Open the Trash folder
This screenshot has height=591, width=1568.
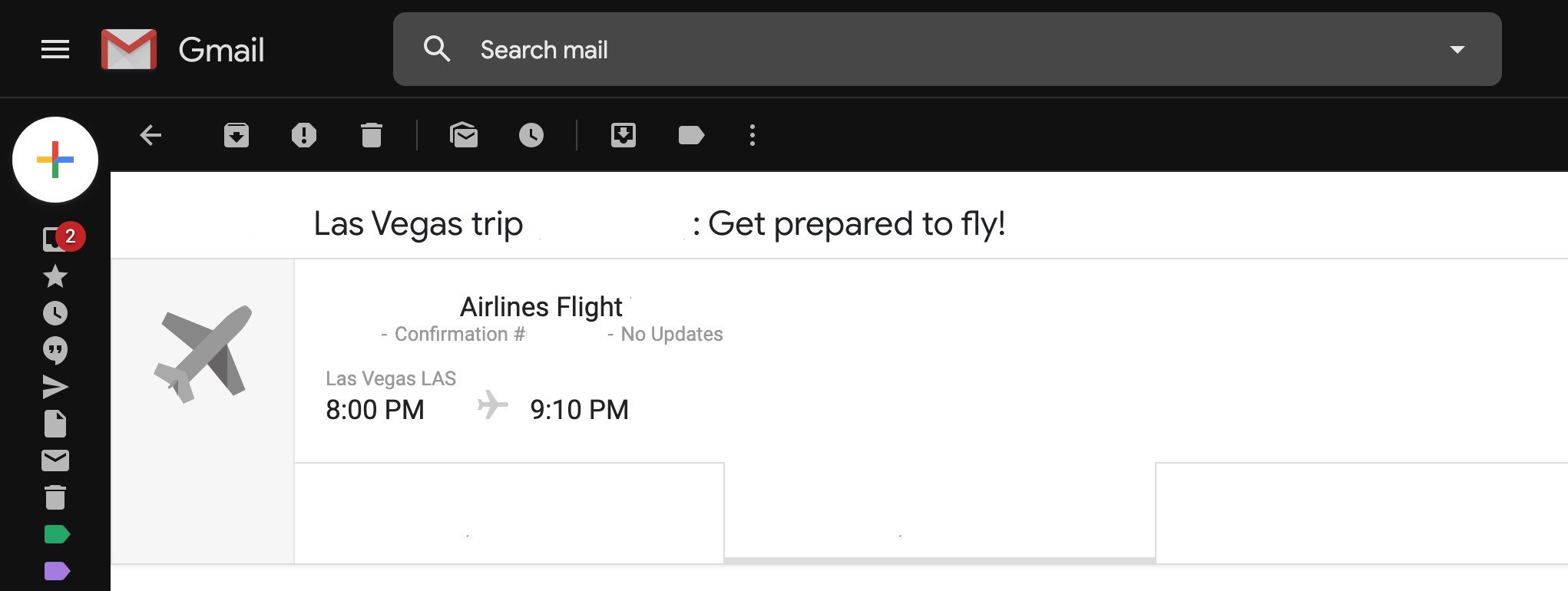(x=55, y=497)
